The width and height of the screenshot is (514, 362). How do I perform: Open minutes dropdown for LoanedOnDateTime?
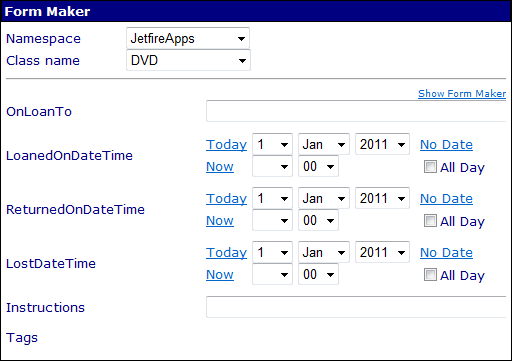(x=318, y=166)
